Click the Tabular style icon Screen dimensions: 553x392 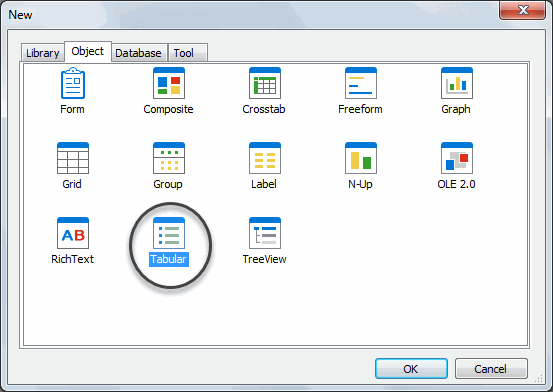169,233
